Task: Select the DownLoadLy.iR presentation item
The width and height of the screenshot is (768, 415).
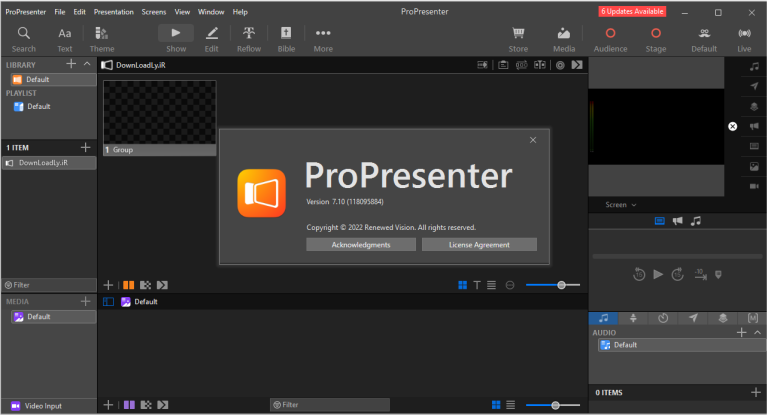Action: click(49, 163)
